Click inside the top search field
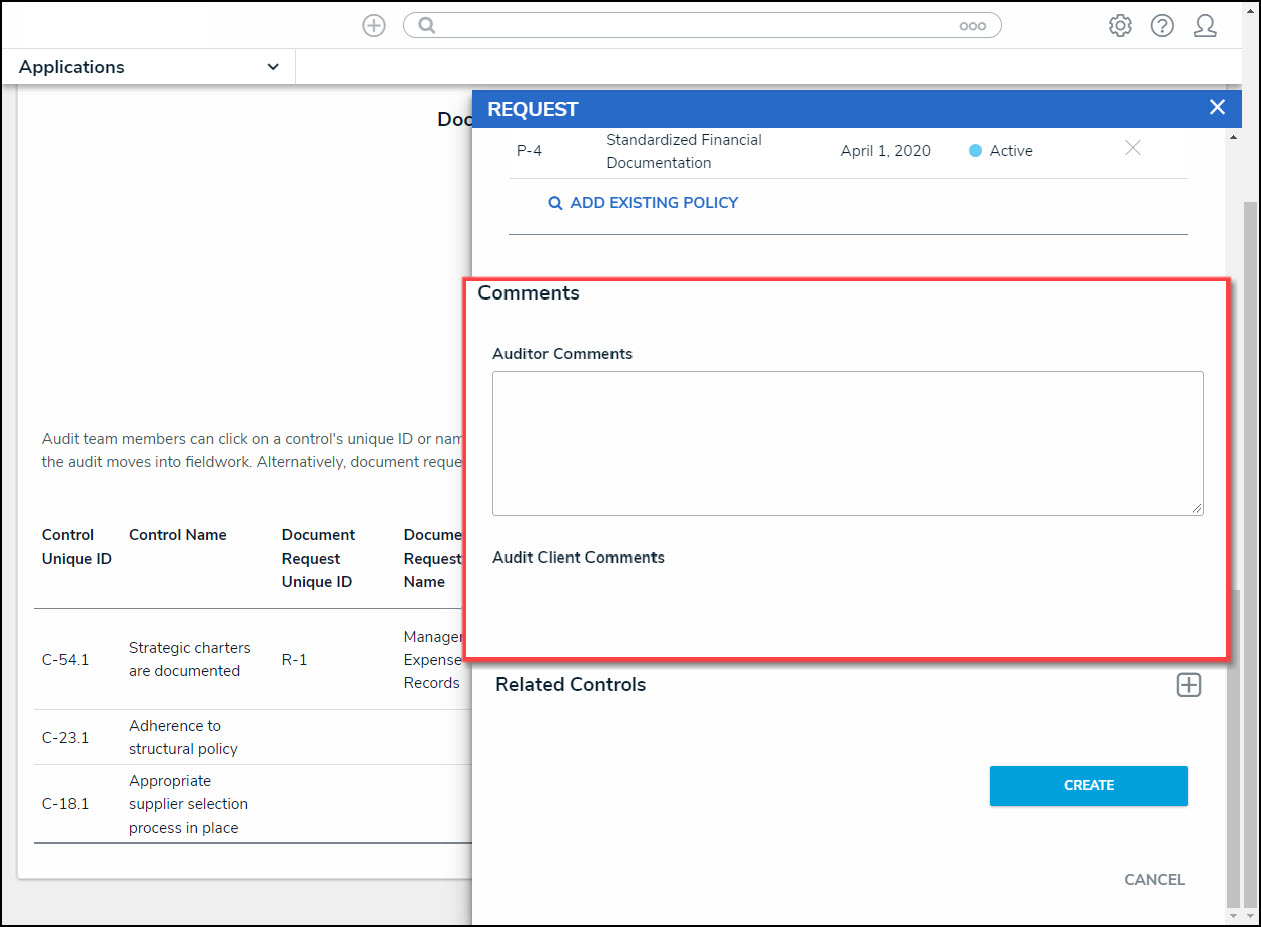This screenshot has width=1261, height=927. 690,26
